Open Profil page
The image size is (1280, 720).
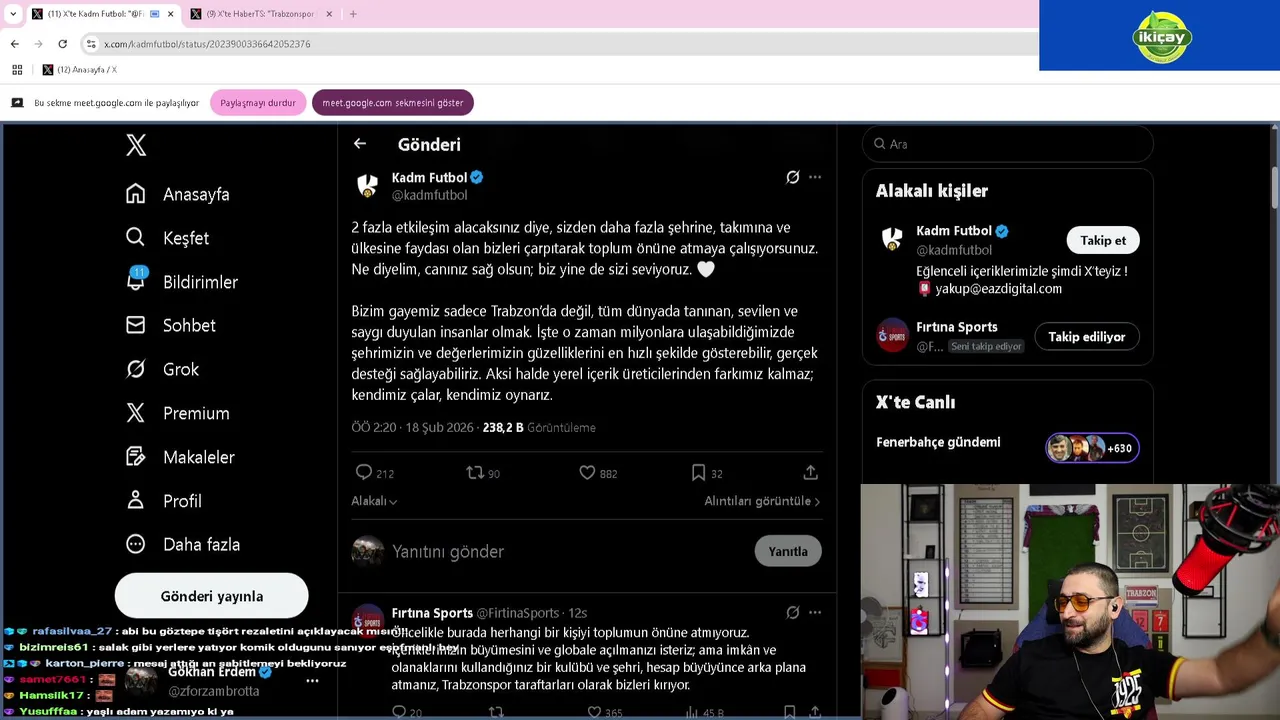[163, 501]
